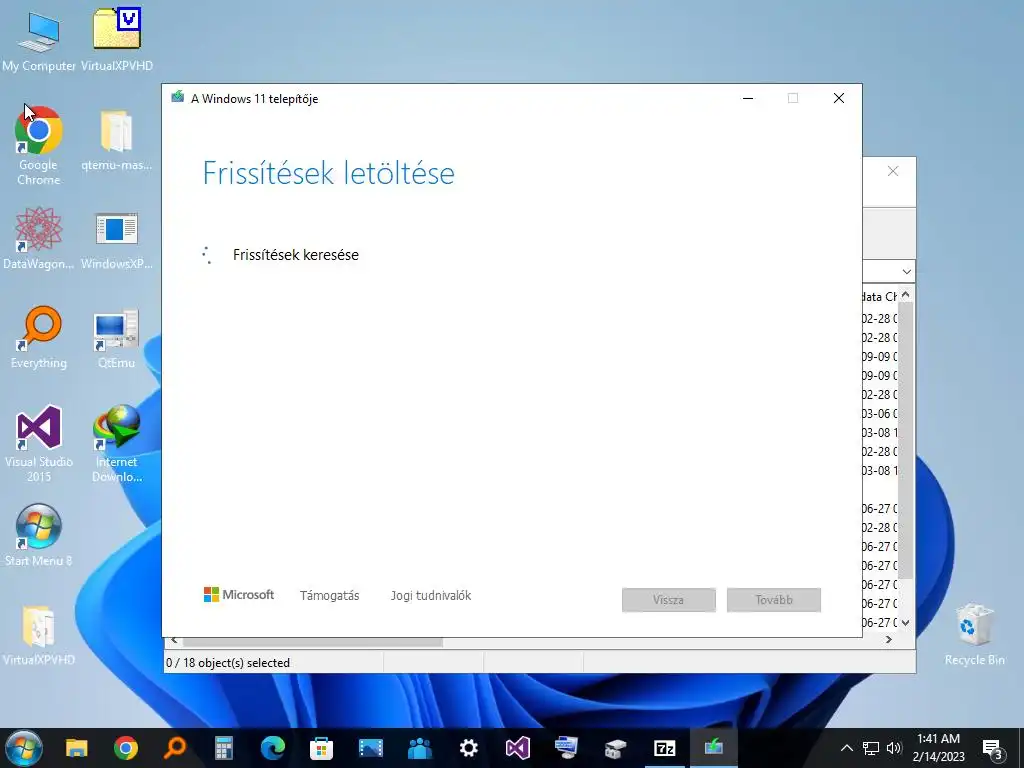The width and height of the screenshot is (1024, 768).
Task: Launch Google Chrome desktop shortcut
Action: [39, 145]
